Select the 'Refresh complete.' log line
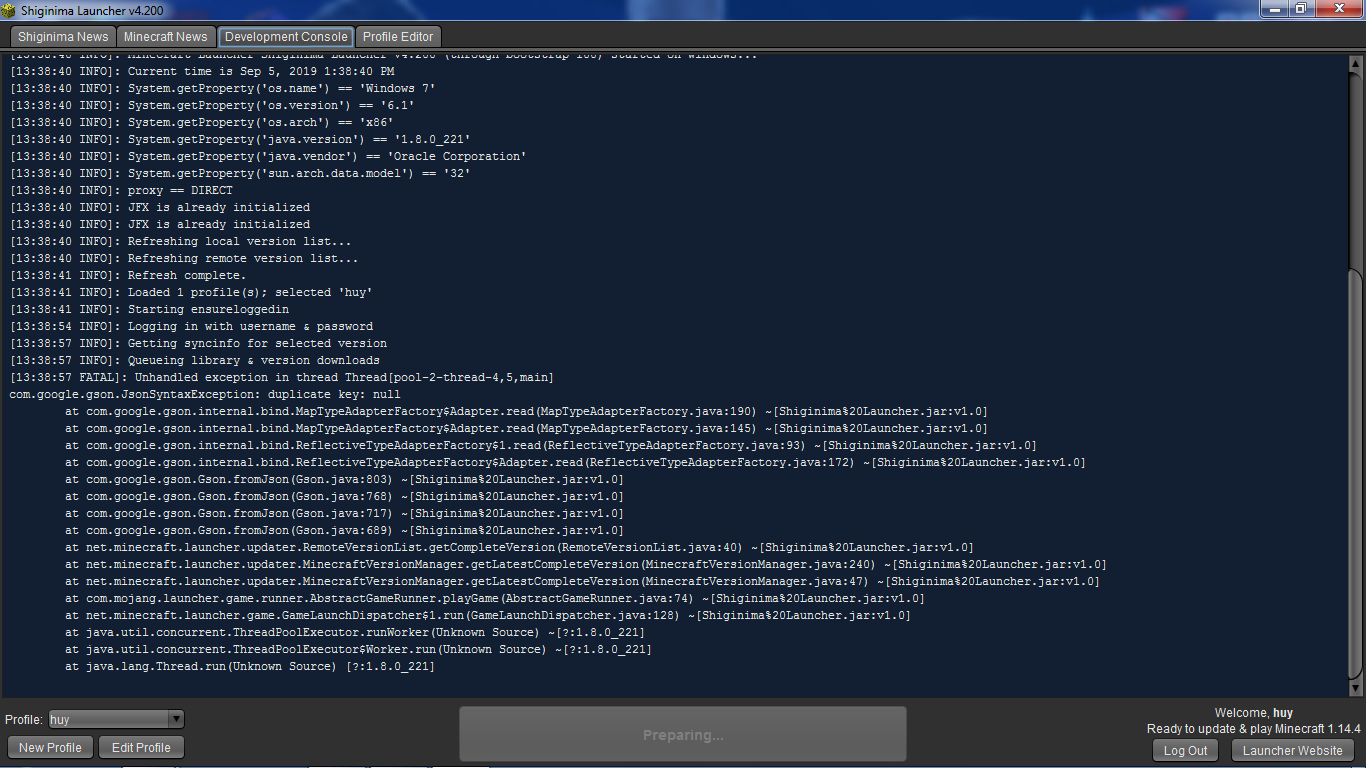This screenshot has width=1366, height=768. pos(128,275)
